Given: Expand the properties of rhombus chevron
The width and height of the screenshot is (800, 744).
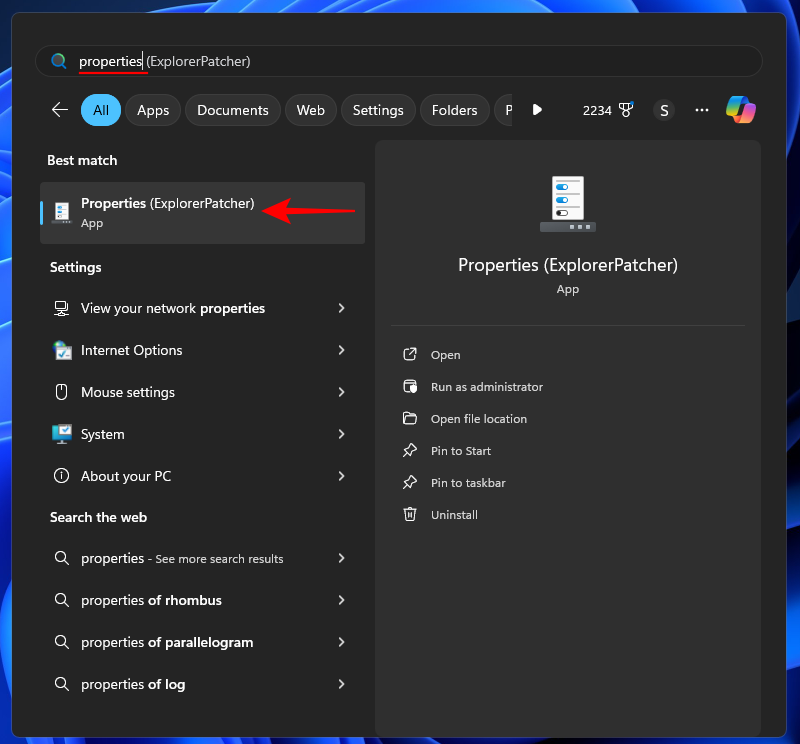Looking at the screenshot, I should click(x=341, y=600).
